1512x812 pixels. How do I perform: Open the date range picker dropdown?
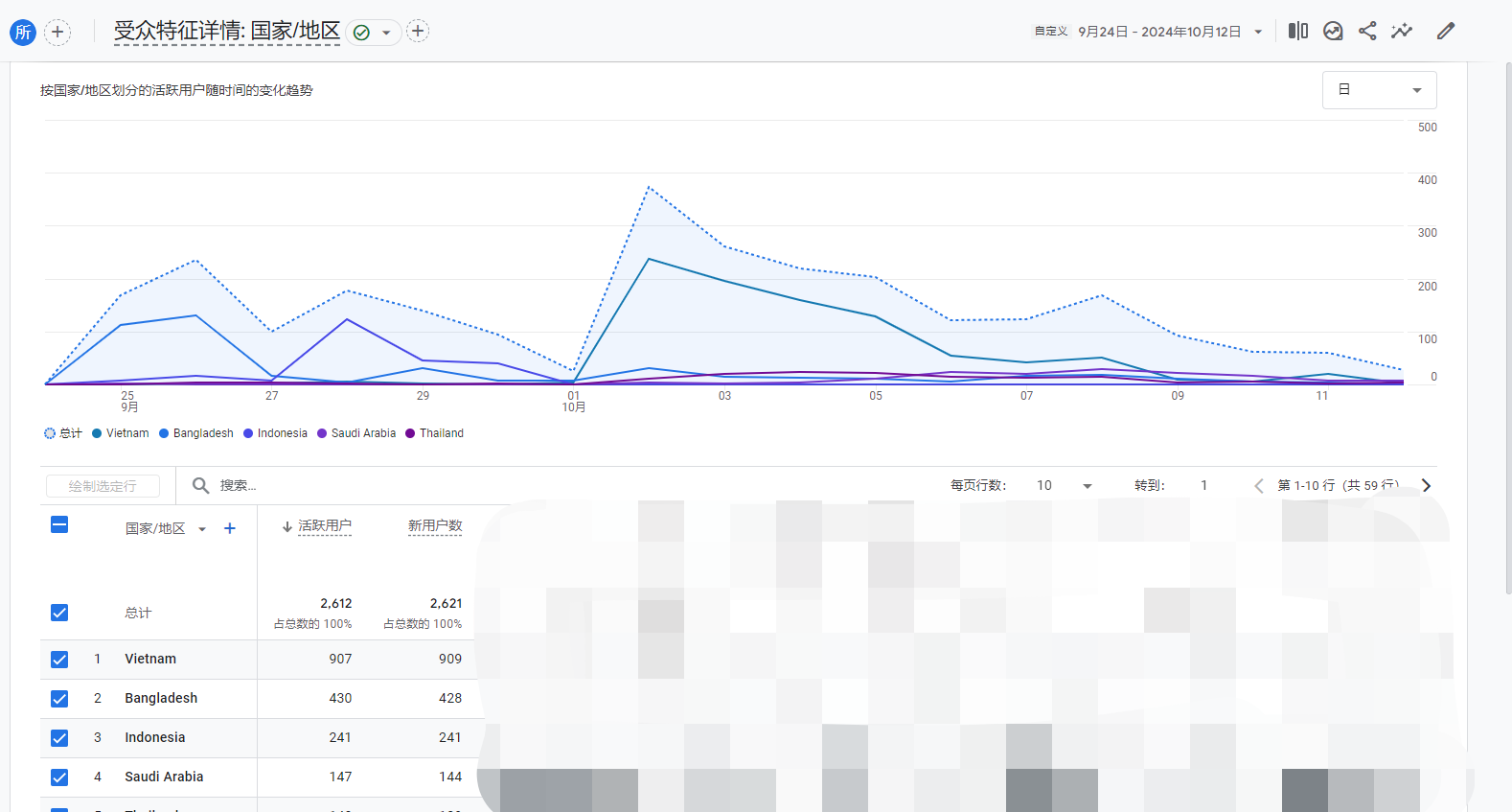click(1258, 32)
